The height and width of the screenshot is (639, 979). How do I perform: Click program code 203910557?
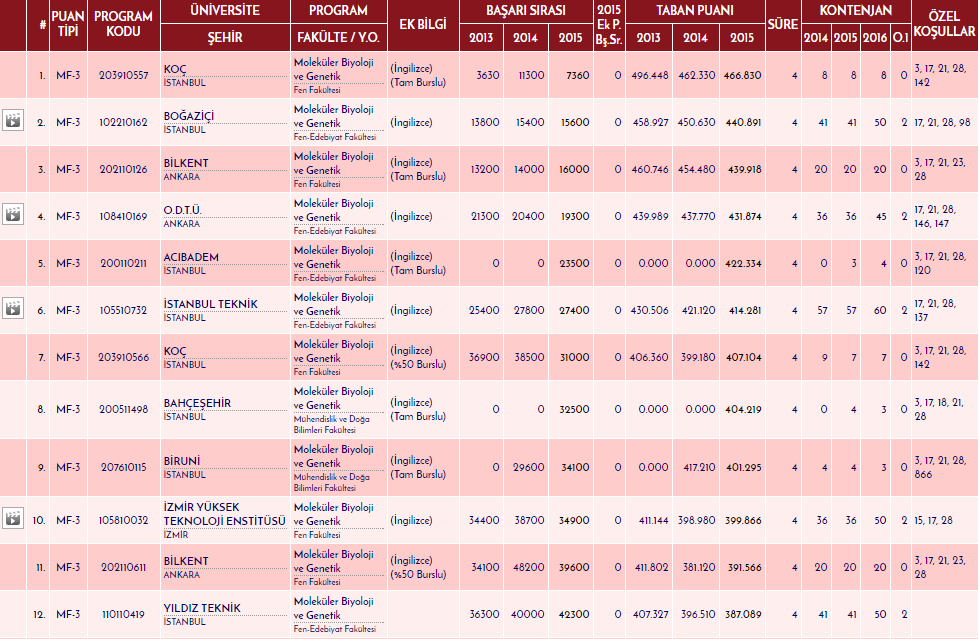point(124,75)
